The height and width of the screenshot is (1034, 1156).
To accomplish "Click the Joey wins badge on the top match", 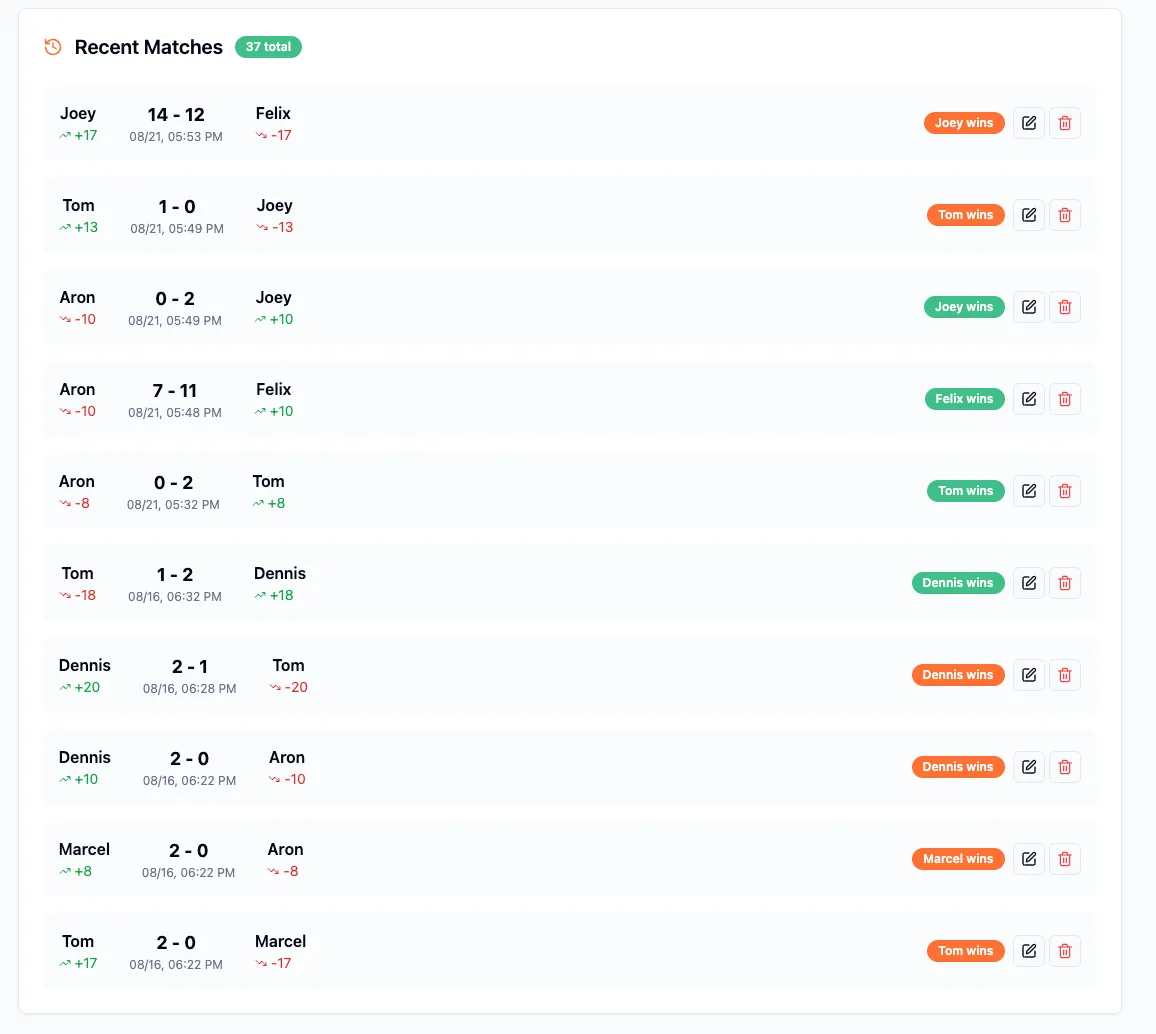I will (x=964, y=122).
